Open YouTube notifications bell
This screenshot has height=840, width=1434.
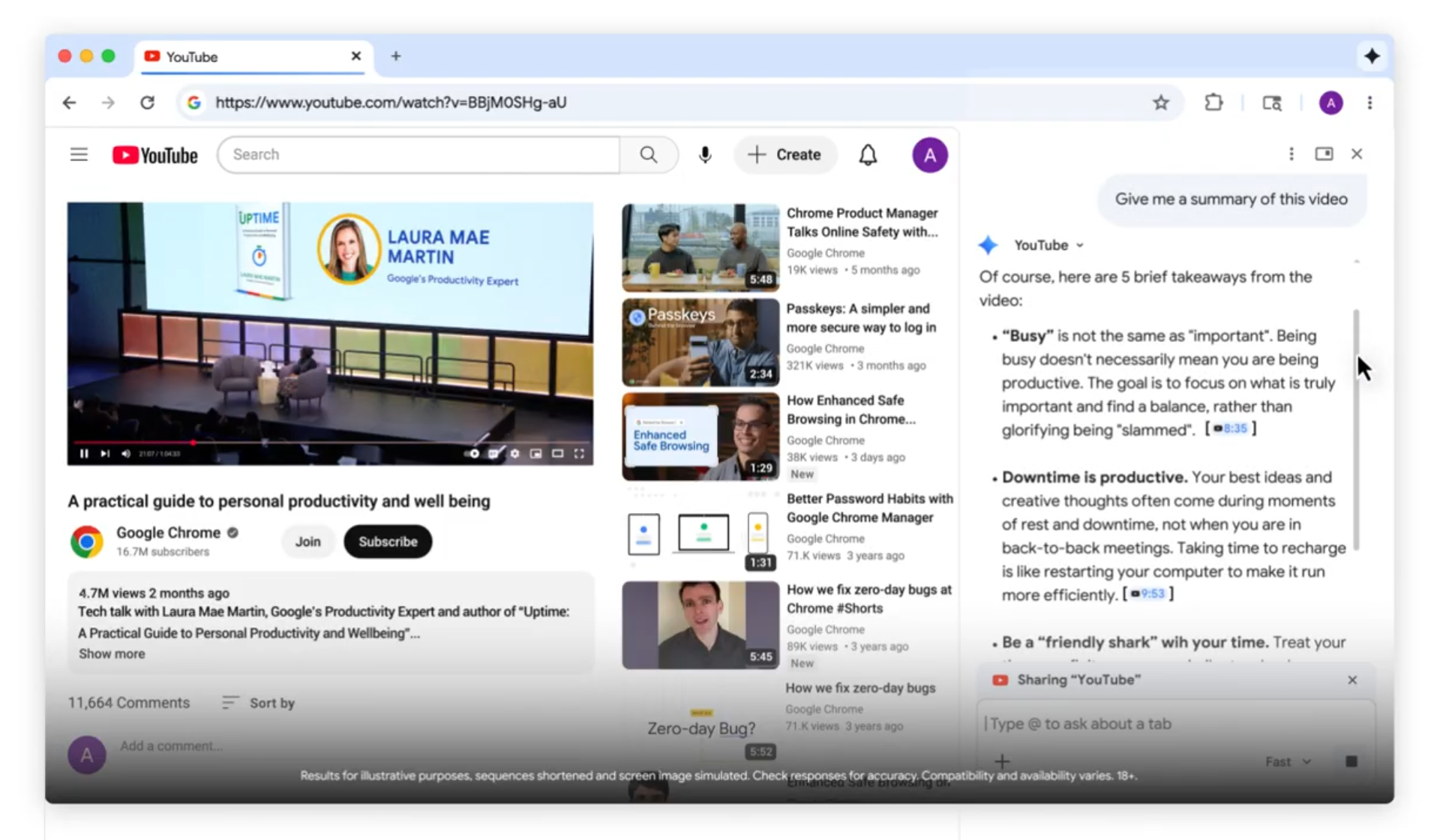pyautogui.click(x=868, y=154)
